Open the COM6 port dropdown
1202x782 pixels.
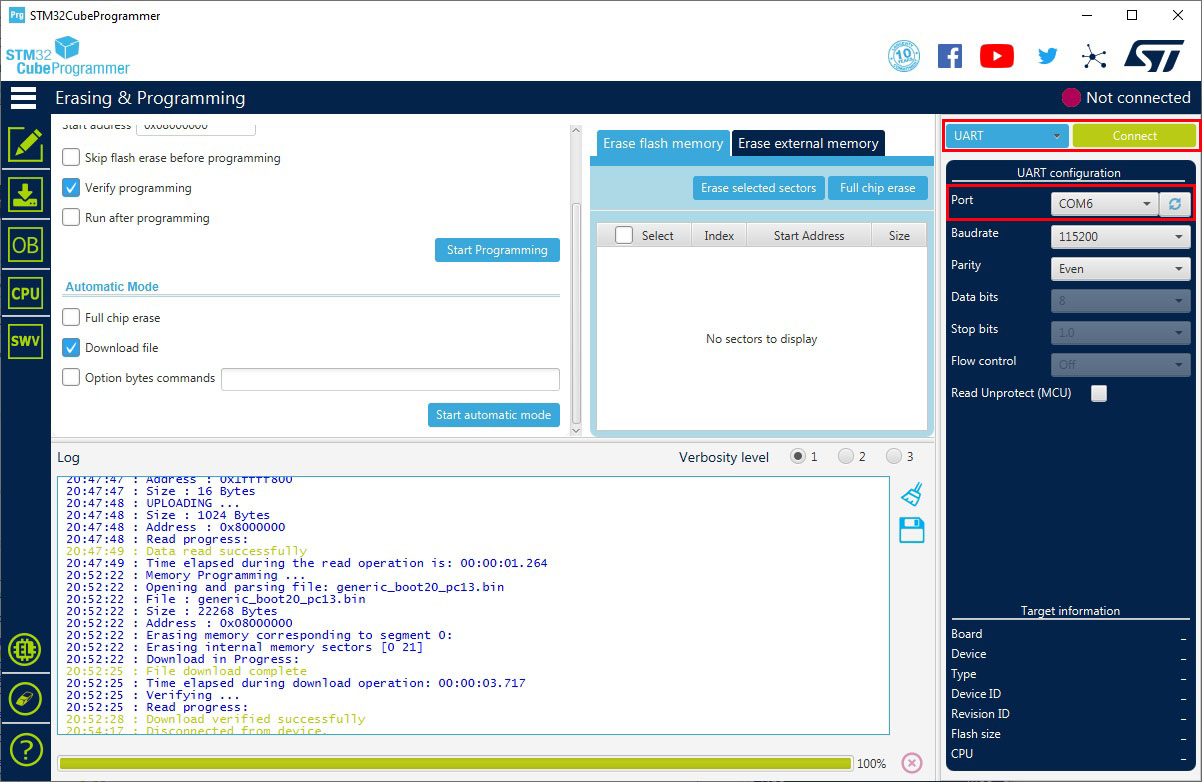click(x=1105, y=204)
